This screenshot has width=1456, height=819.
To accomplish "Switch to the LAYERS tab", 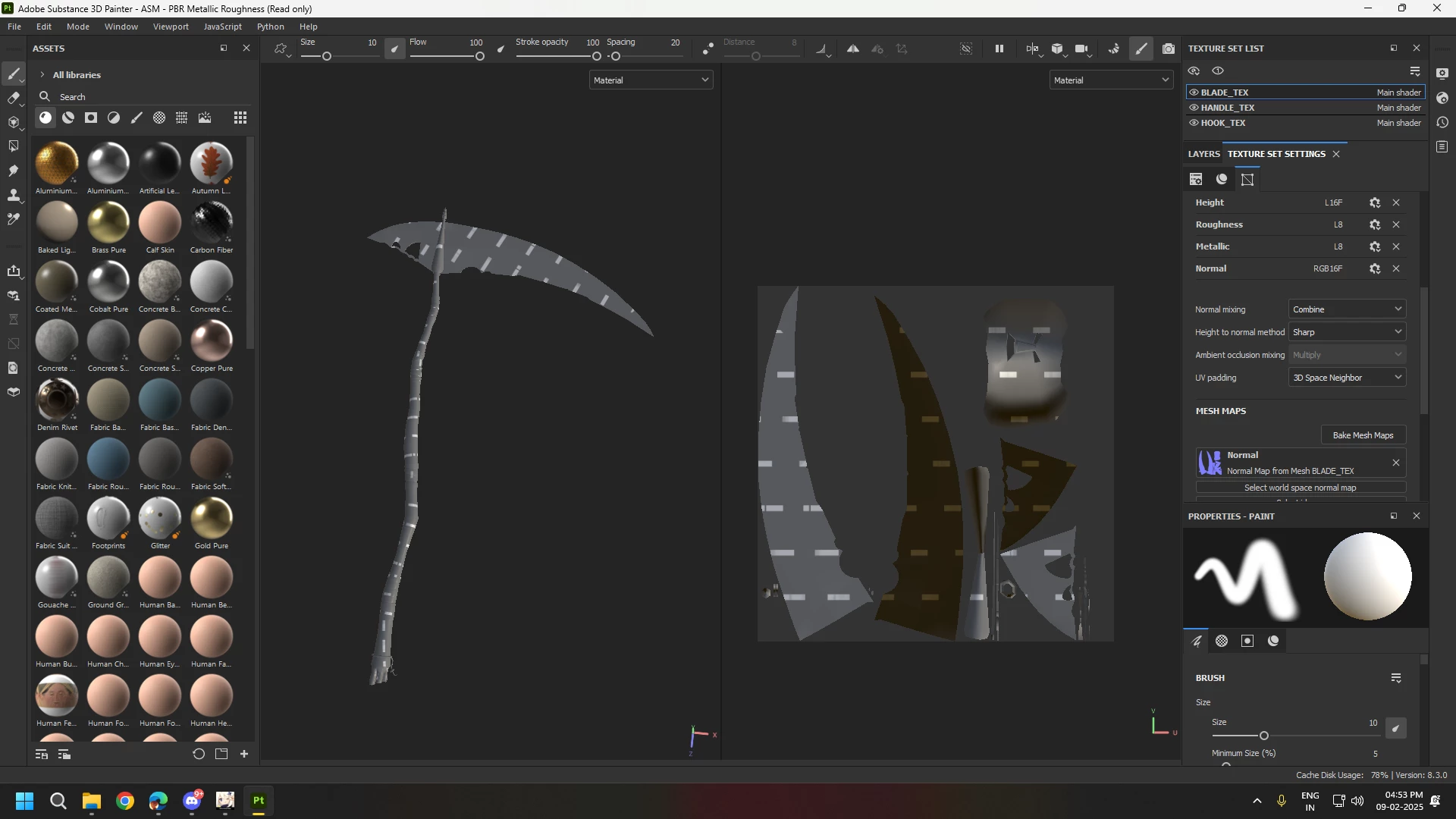I will (1203, 154).
